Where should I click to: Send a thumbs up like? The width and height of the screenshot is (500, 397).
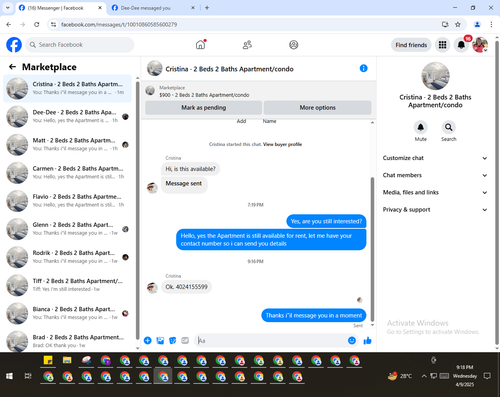367,340
